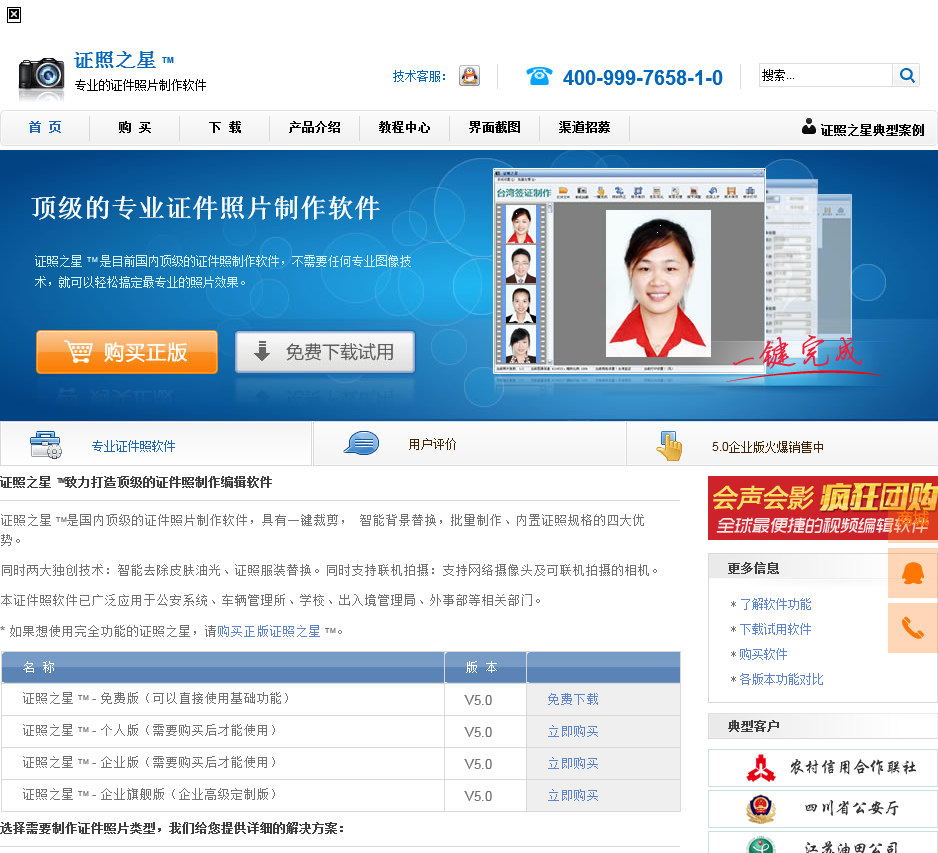The width and height of the screenshot is (938, 853).
Task: Open the 各版本功能对比 sidebar link
Action: tap(781, 680)
